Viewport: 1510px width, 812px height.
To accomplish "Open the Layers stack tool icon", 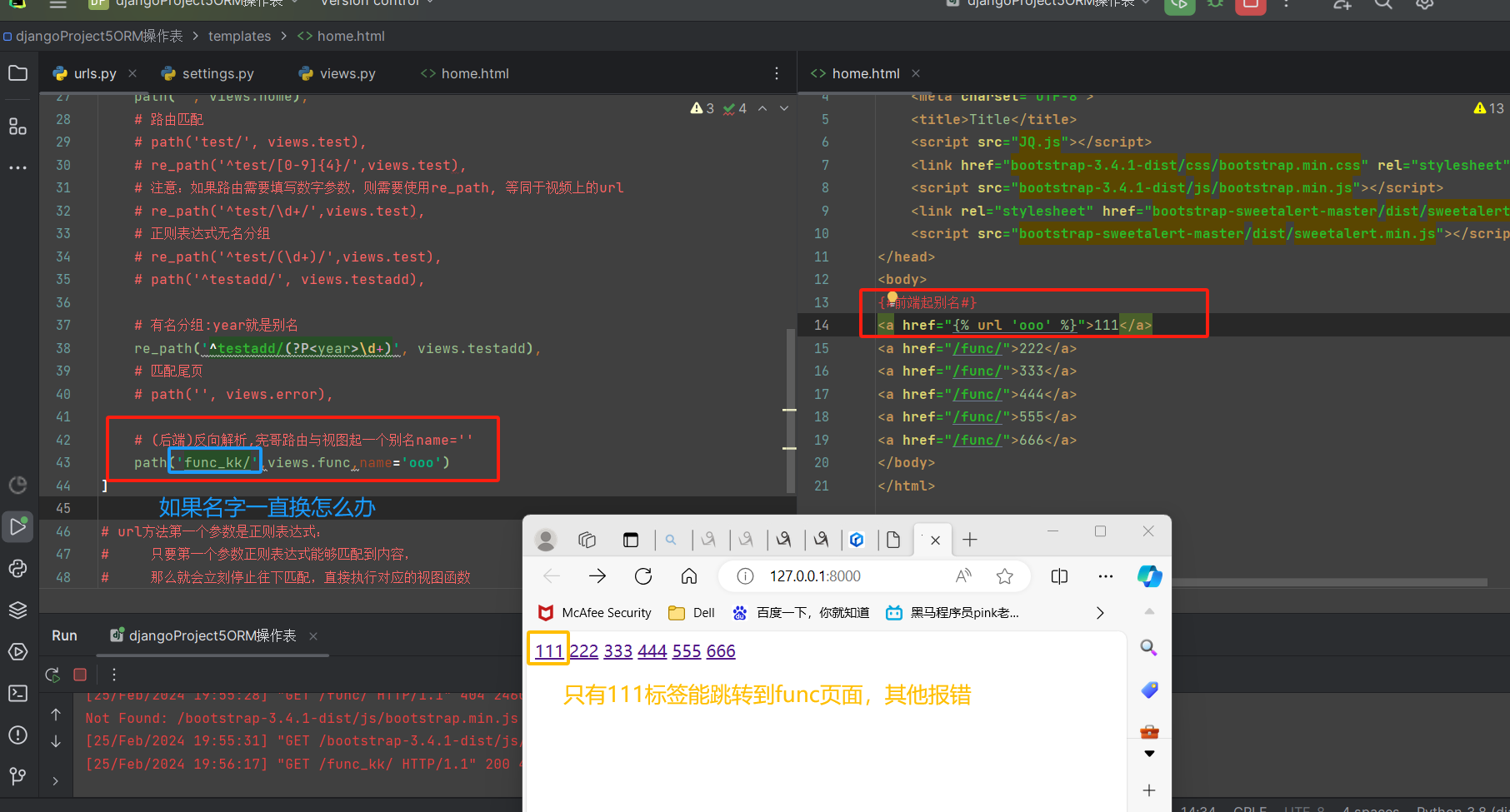I will tap(17, 610).
